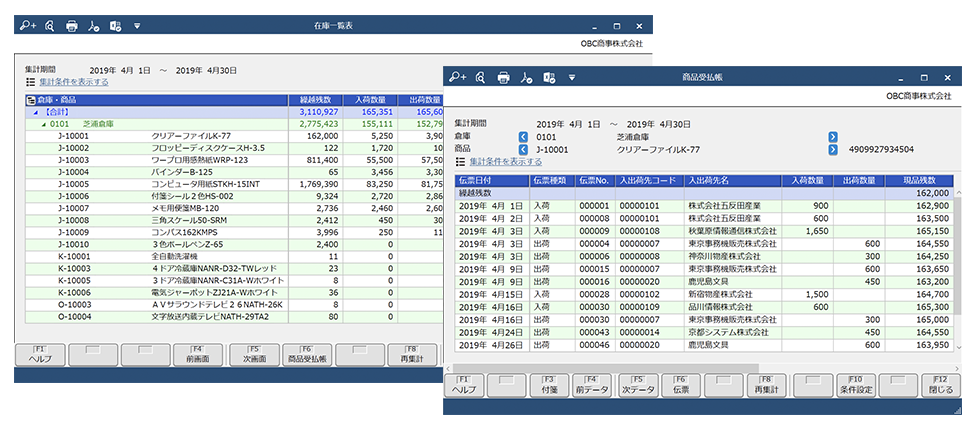The width and height of the screenshot is (976, 430).
Task: Click the F6 商品受払帳 button
Action: click(x=307, y=355)
